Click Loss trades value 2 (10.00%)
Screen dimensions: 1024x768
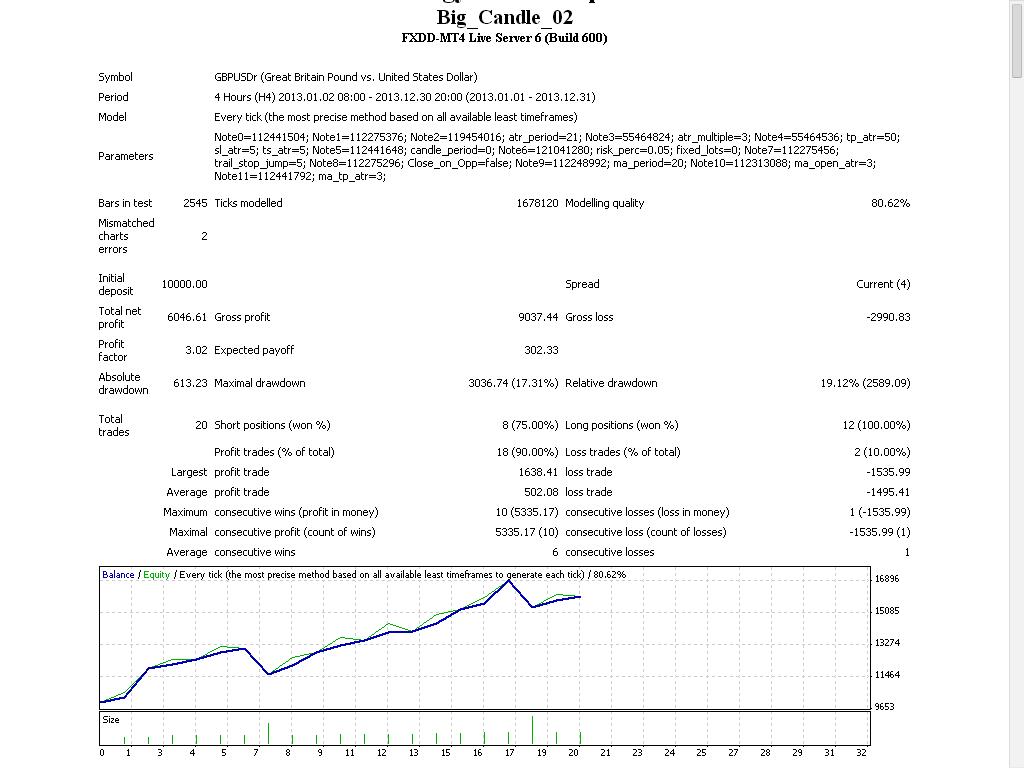(x=882, y=452)
